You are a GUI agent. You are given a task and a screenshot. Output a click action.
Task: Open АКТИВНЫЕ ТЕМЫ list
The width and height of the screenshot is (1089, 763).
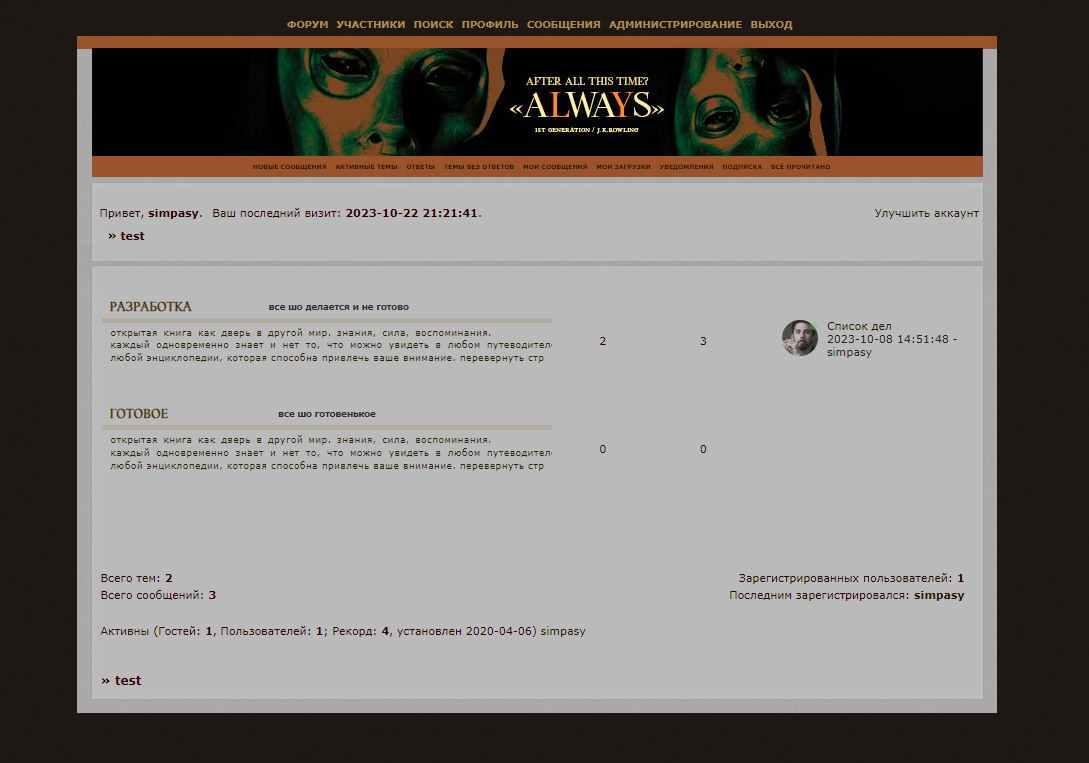point(366,167)
